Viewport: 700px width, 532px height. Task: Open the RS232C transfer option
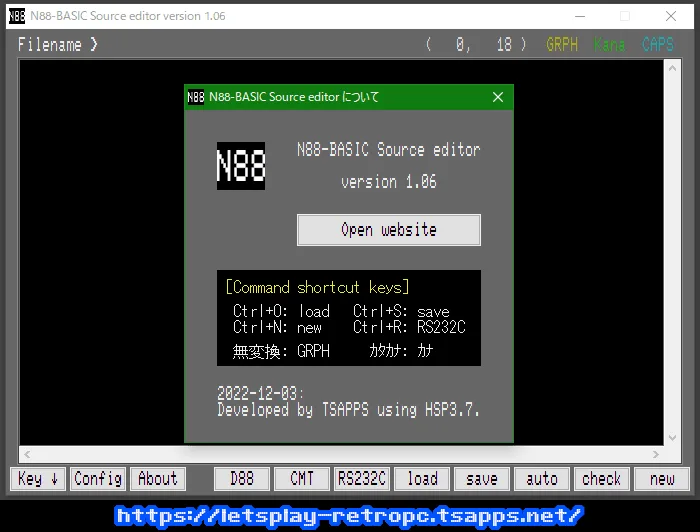coord(362,479)
